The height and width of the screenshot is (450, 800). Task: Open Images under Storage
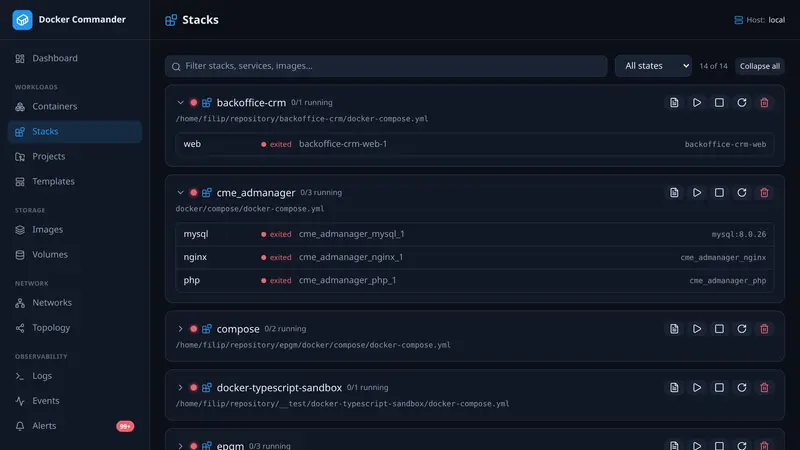[74, 230]
